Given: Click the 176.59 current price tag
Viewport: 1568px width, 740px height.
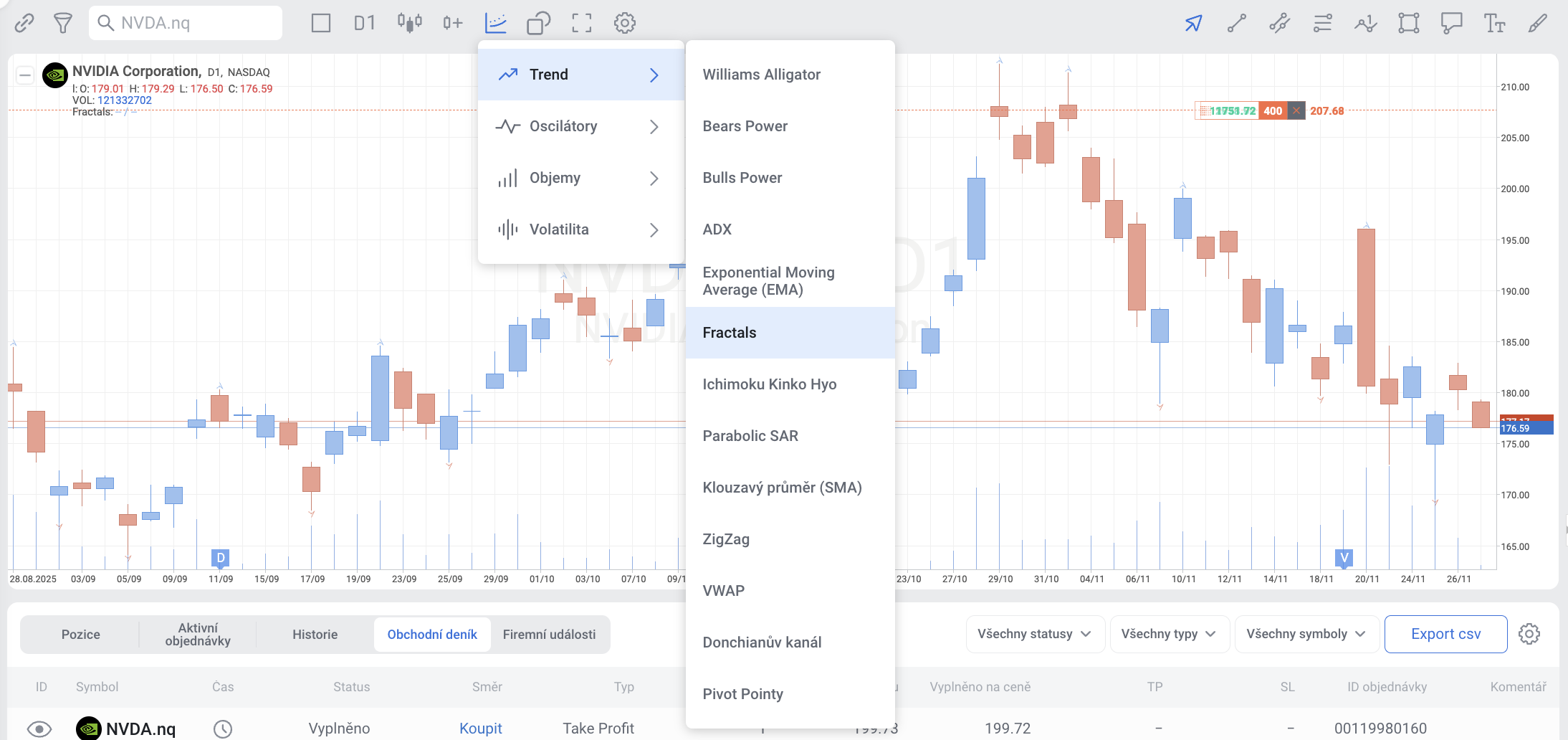Looking at the screenshot, I should click(x=1526, y=429).
